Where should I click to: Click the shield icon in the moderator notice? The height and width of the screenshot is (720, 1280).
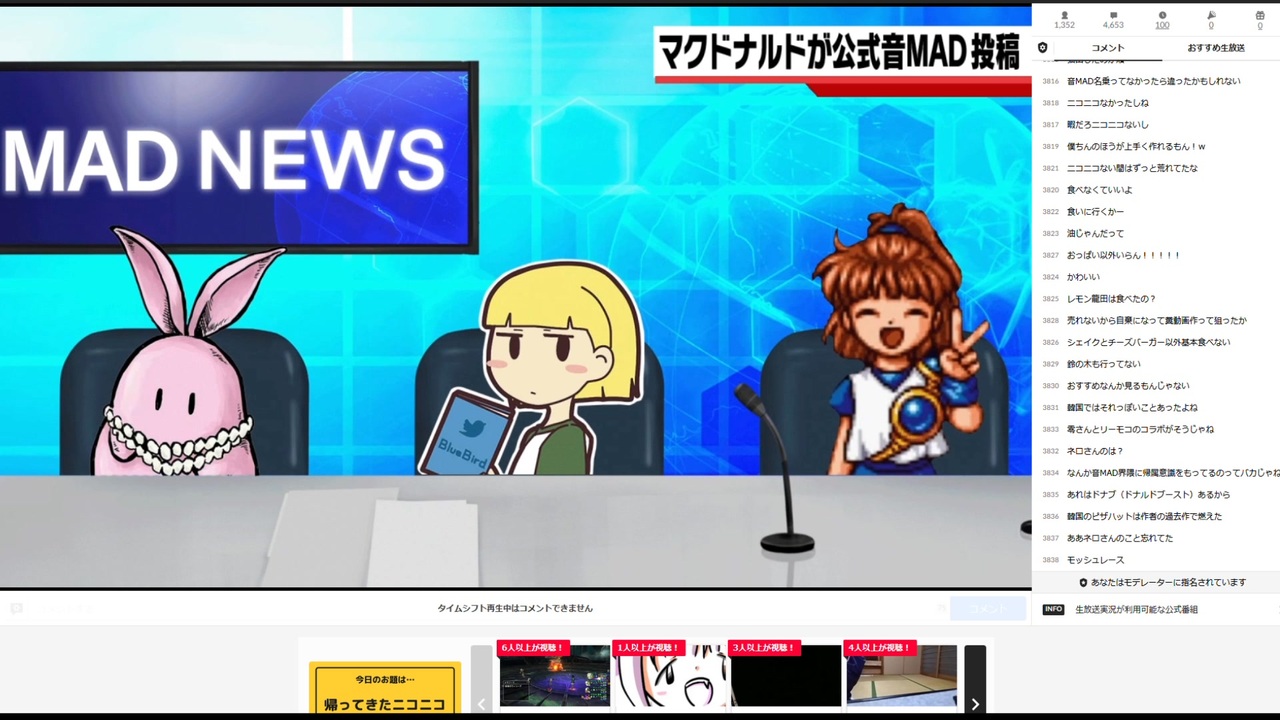pyautogui.click(x=1083, y=582)
